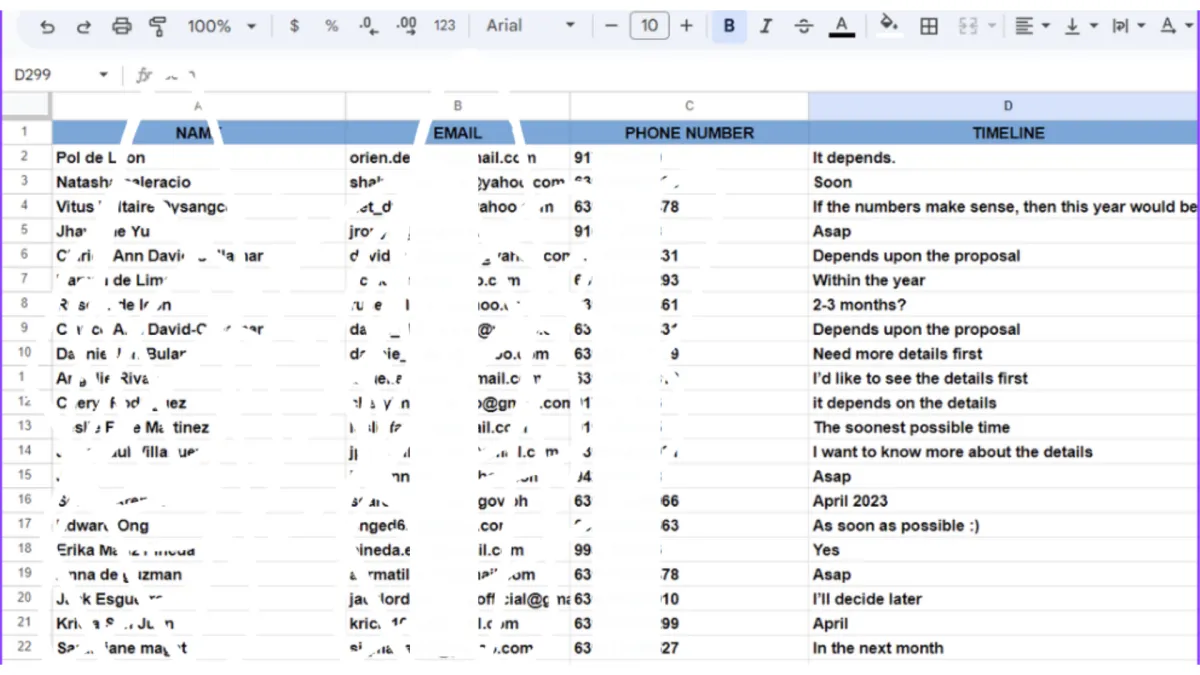Screen dimensions: 1200x675
Task: Click the cell 'it depends on the details'
Action: pos(1004,402)
